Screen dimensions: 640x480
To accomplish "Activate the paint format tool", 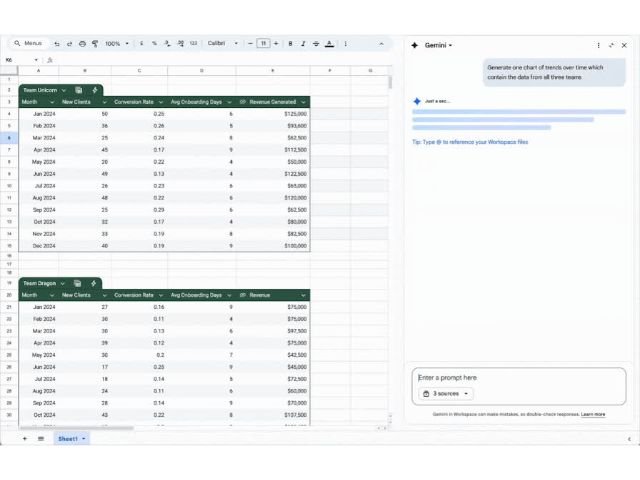I will click(x=95, y=44).
